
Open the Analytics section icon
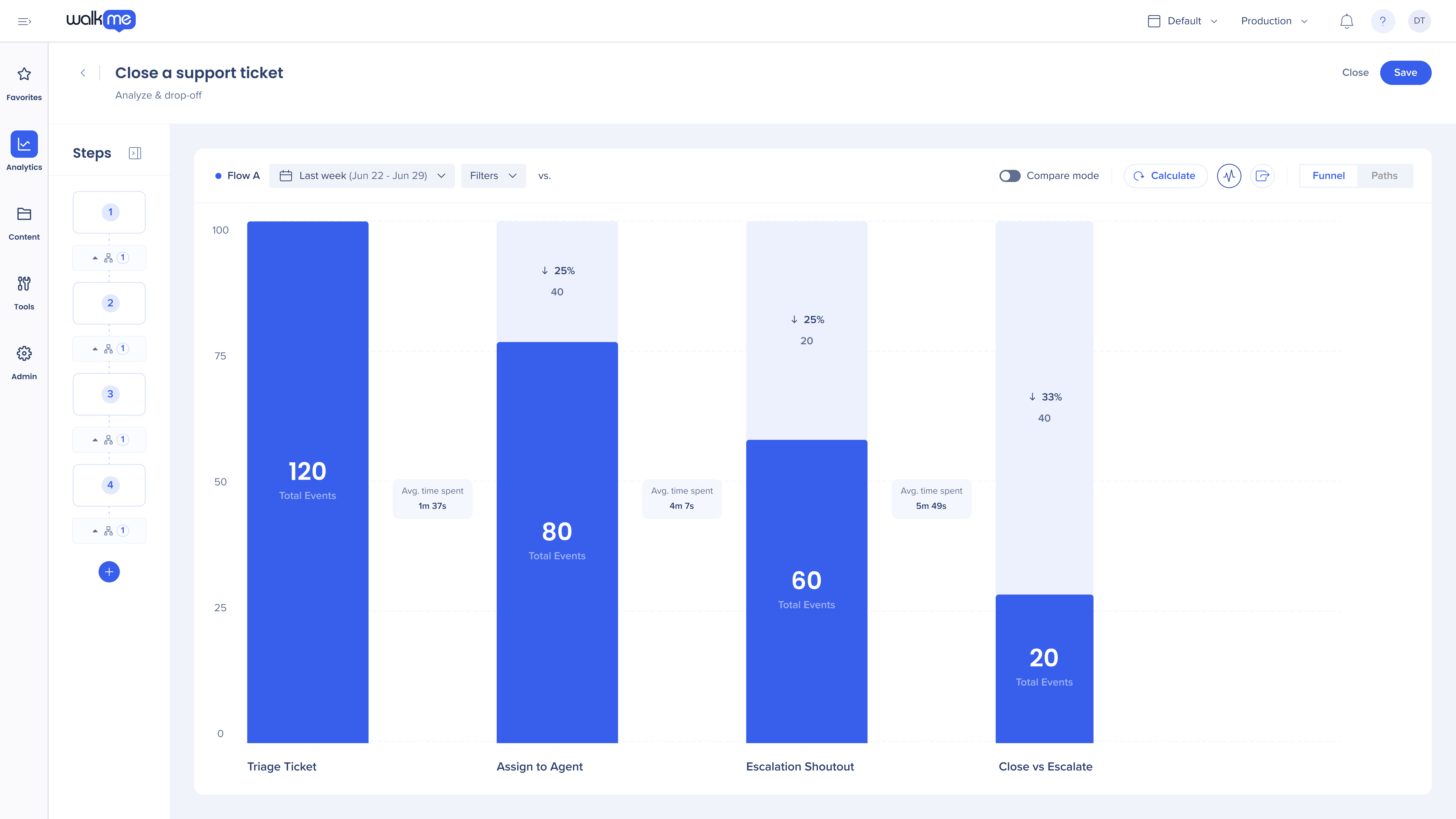(24, 144)
